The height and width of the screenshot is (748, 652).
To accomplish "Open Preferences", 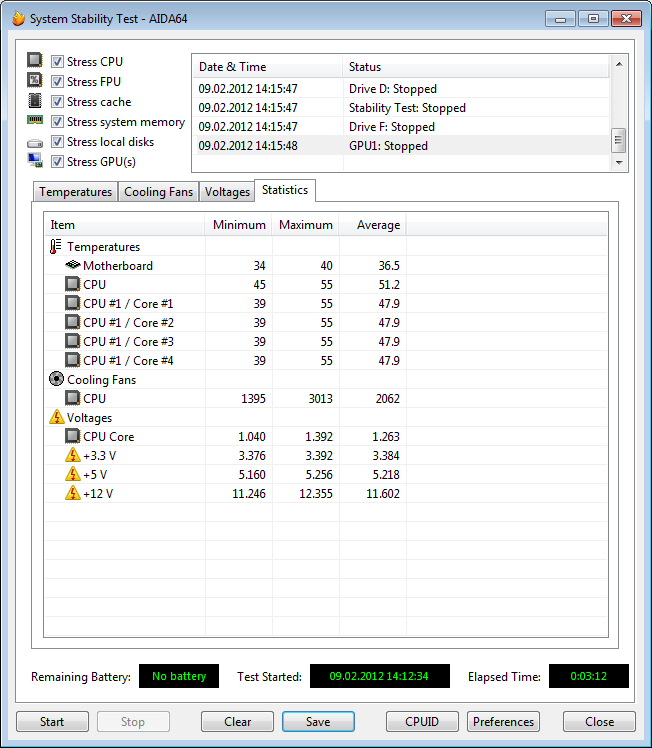I will click(x=503, y=721).
